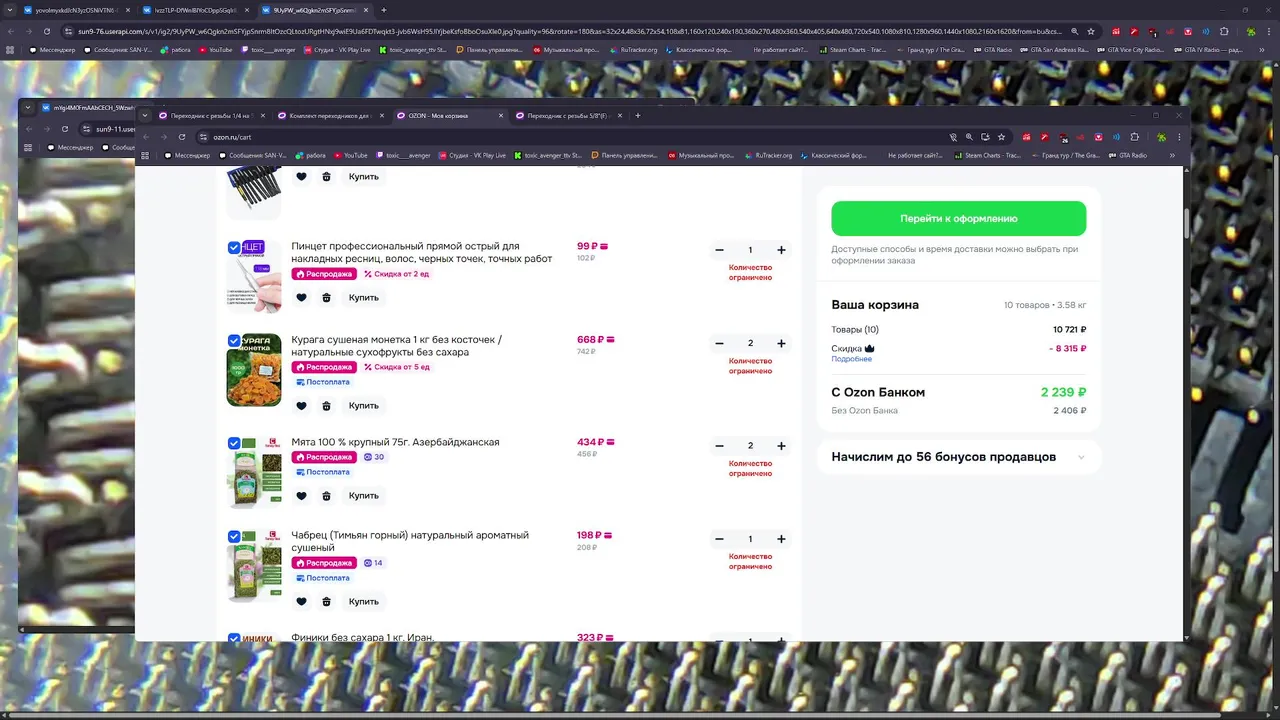The image size is (1280, 720).
Task: Click reload icon in leftmost background window
Action: [65, 129]
